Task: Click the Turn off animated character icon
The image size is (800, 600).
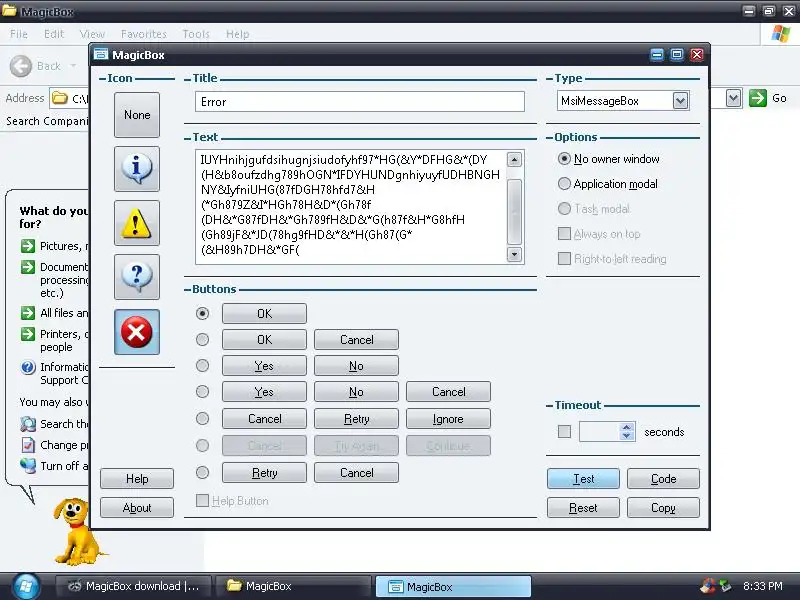Action: tap(28, 465)
